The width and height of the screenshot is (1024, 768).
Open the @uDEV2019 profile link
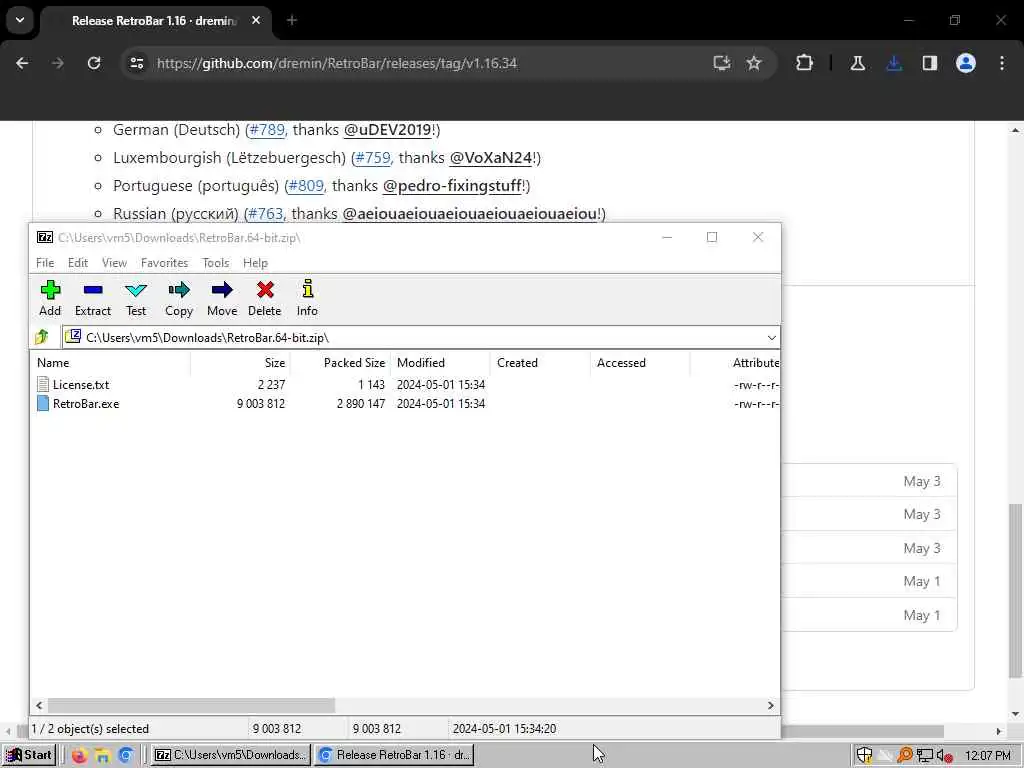[x=388, y=129]
